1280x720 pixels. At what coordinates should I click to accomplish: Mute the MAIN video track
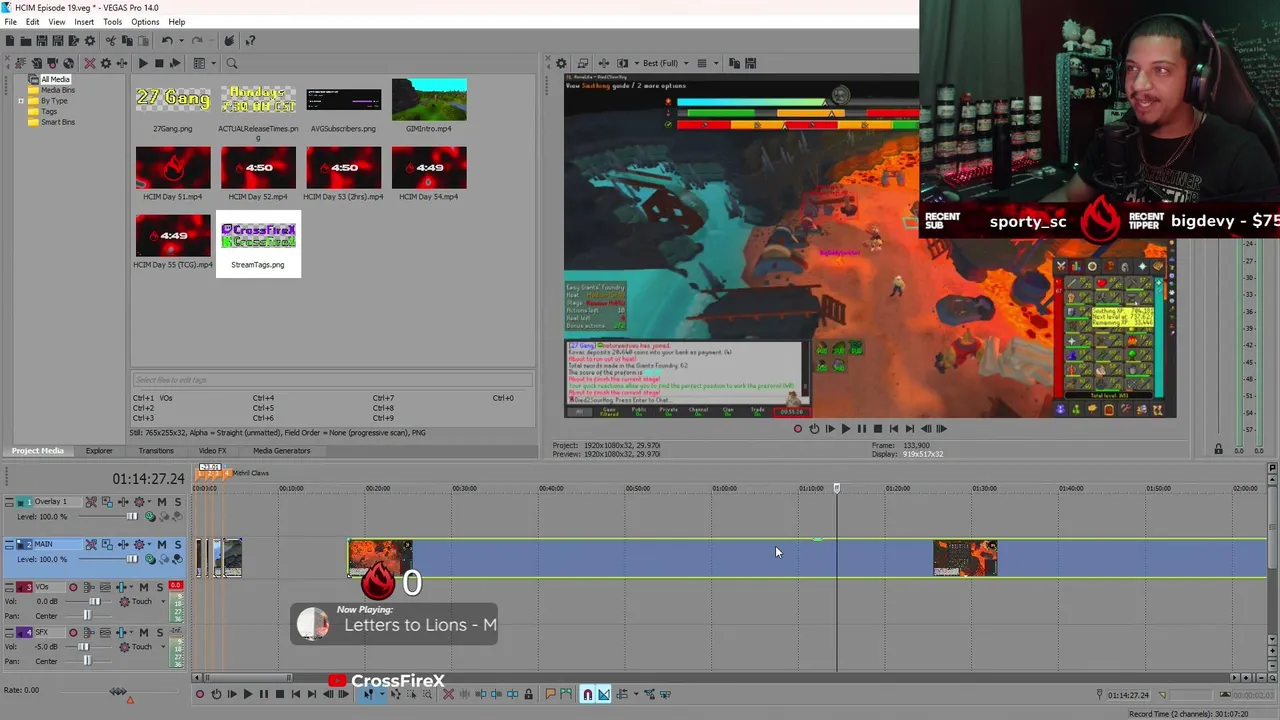click(x=161, y=545)
